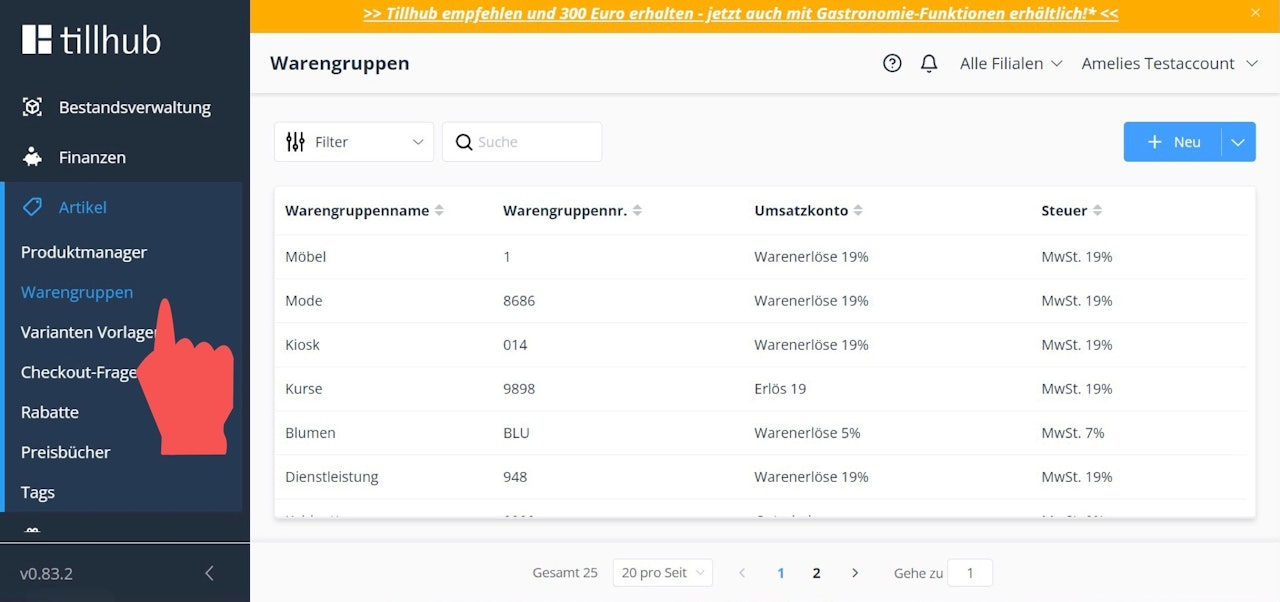
Task: Click the notification bell icon
Action: [x=929, y=62]
